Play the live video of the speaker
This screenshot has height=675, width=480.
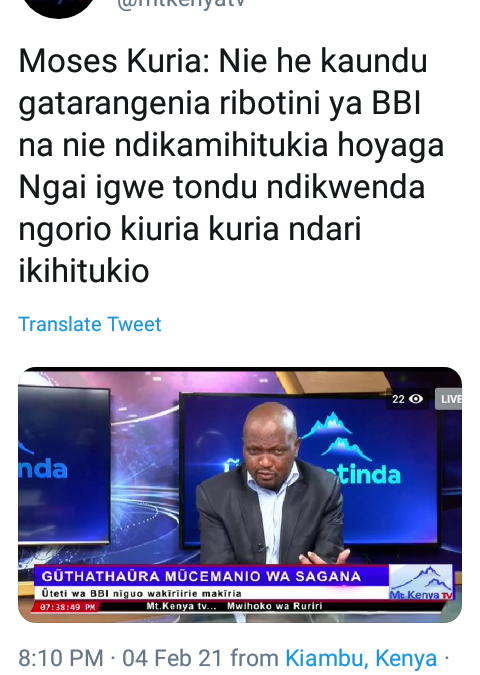pos(240,495)
